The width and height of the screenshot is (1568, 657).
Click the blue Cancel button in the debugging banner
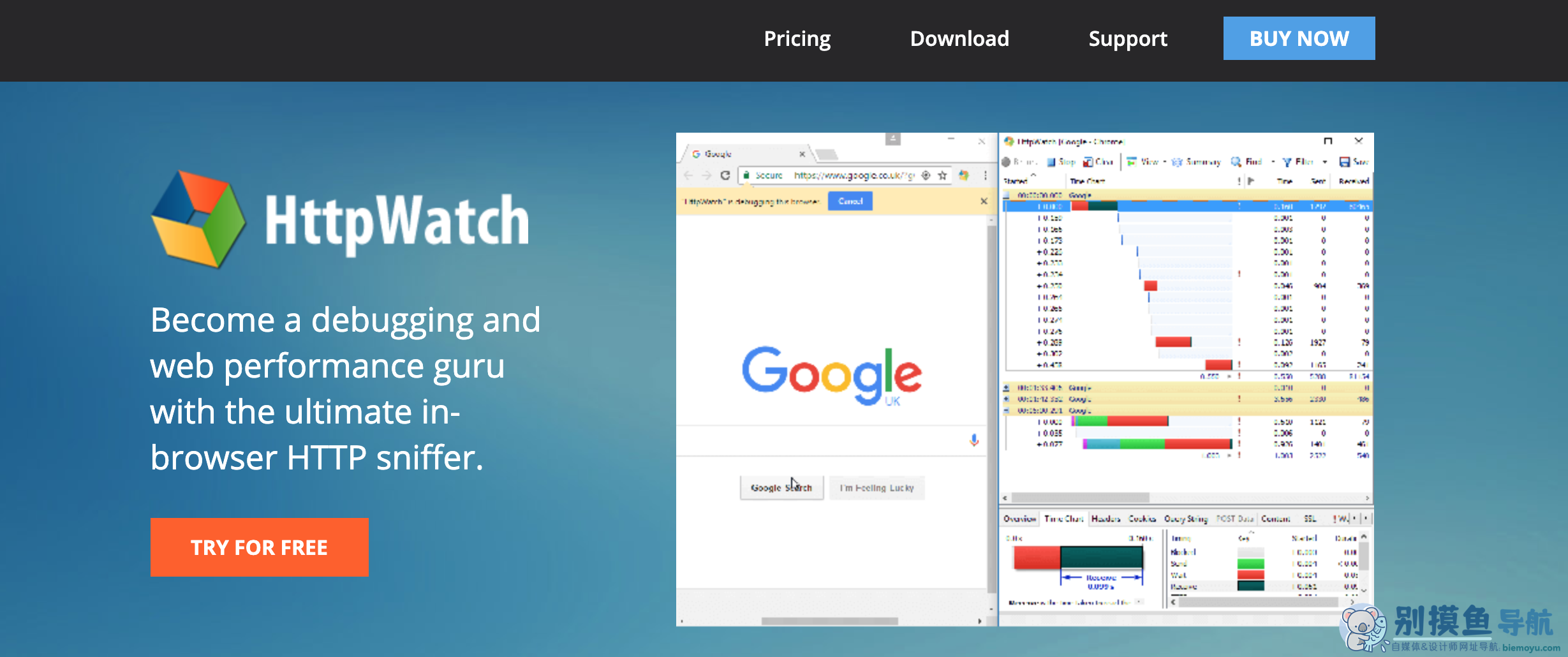pos(850,202)
